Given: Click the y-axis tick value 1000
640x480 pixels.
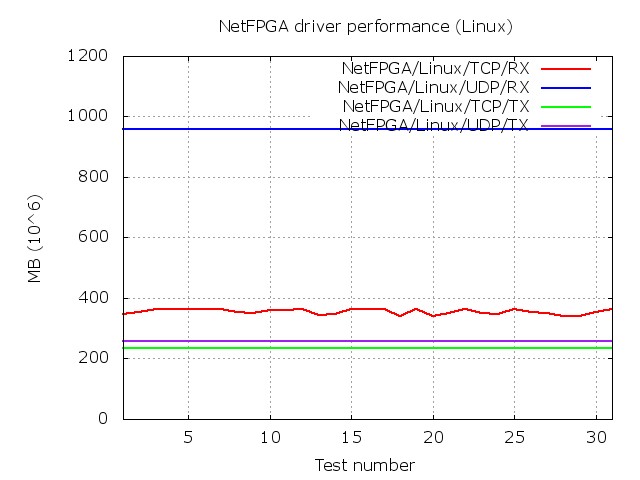Looking at the screenshot, I should [87, 116].
